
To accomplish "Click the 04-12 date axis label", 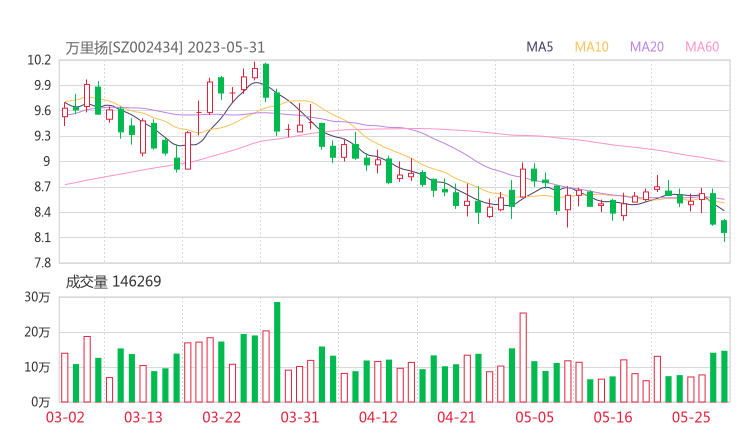I will click(378, 417).
